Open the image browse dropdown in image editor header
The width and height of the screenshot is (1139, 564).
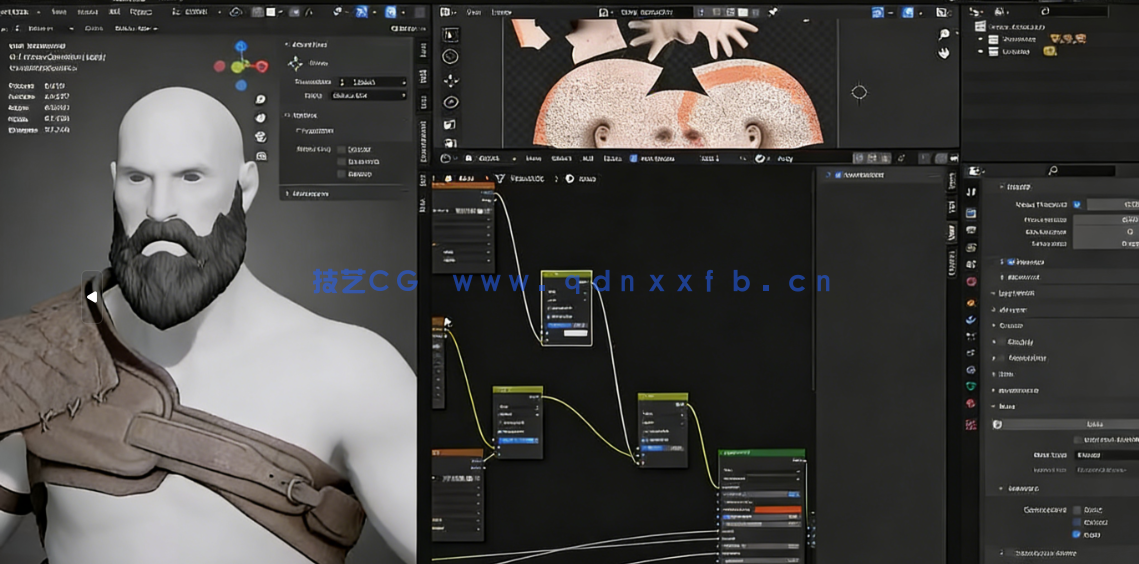tap(606, 12)
